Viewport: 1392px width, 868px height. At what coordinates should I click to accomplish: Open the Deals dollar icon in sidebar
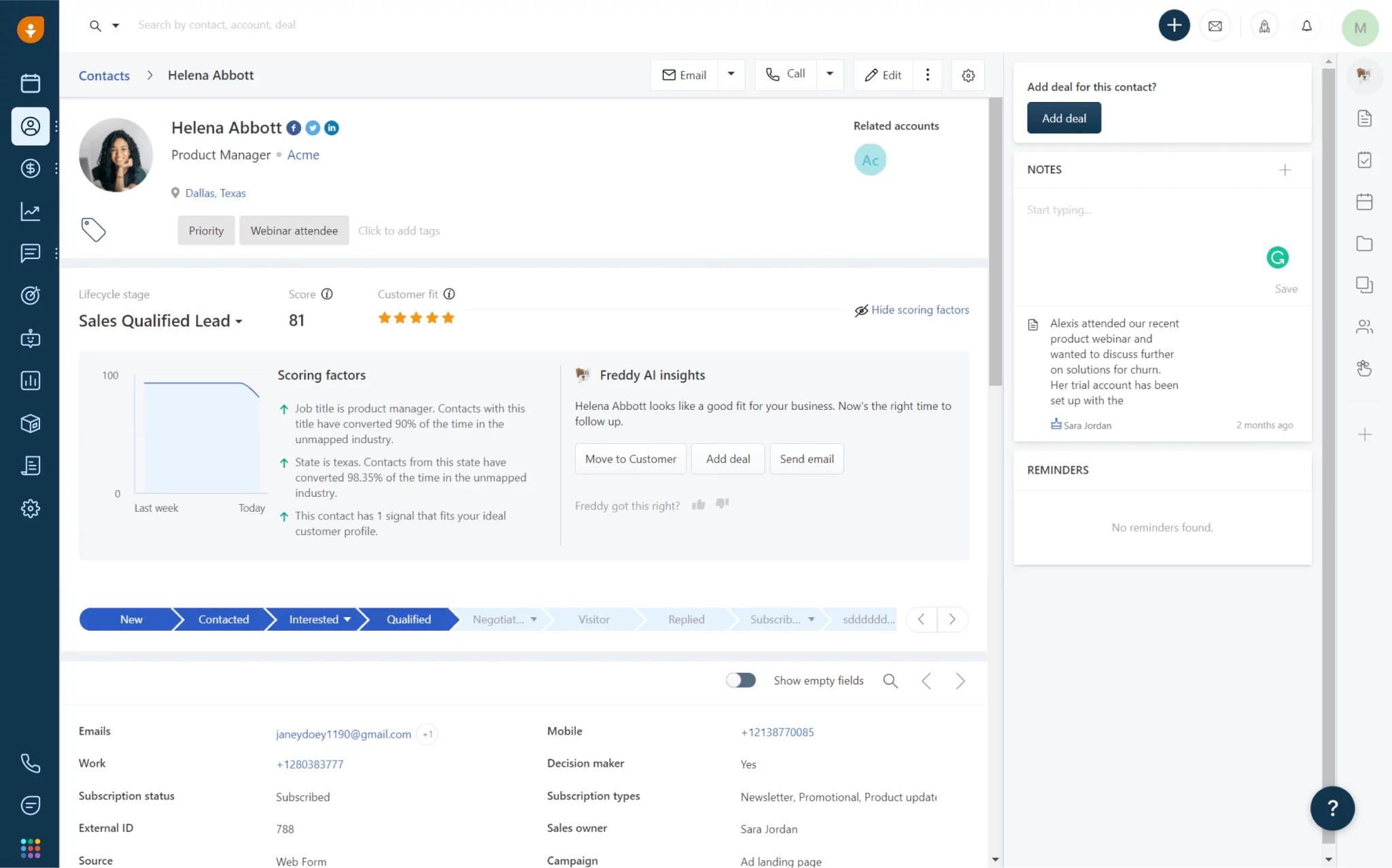point(30,169)
